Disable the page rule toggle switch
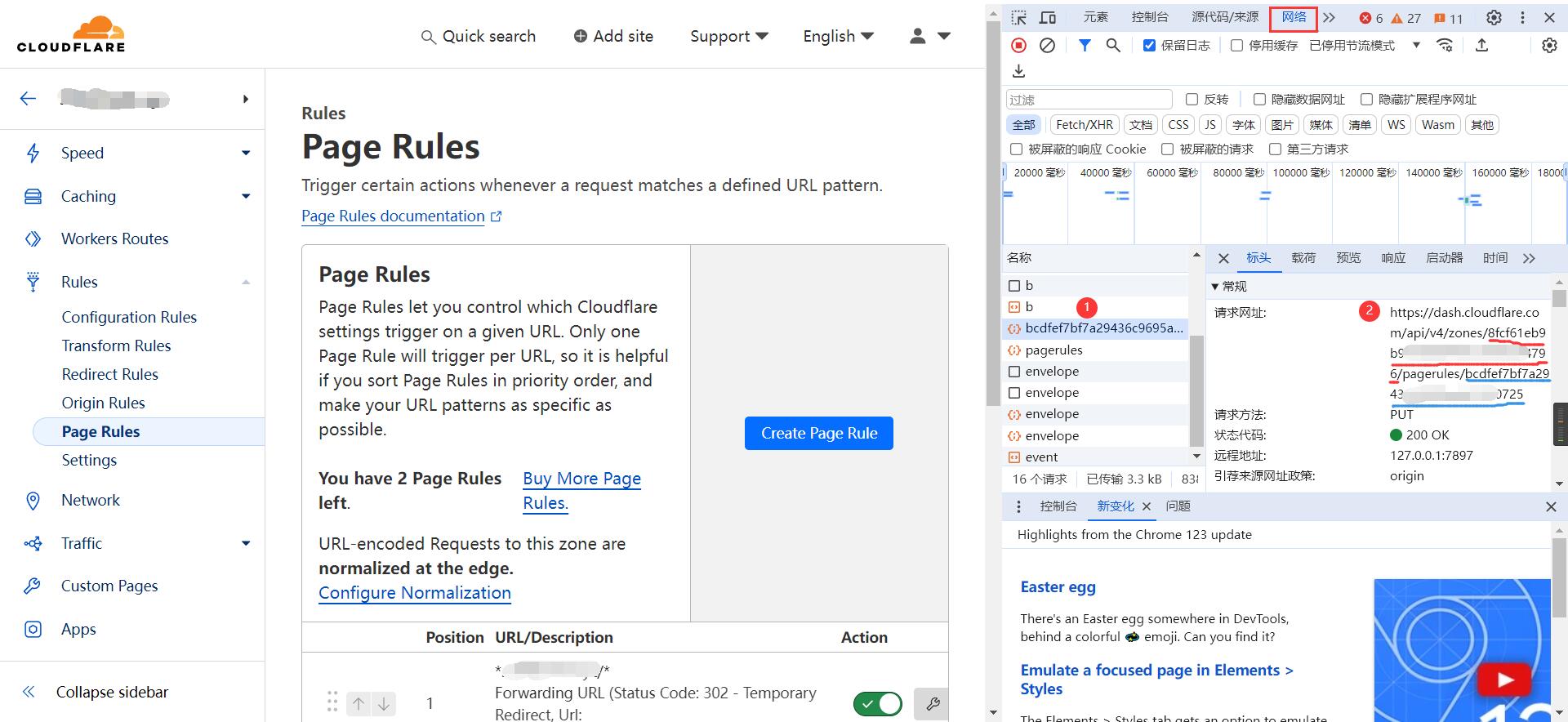The width and height of the screenshot is (1568, 722). click(x=877, y=703)
